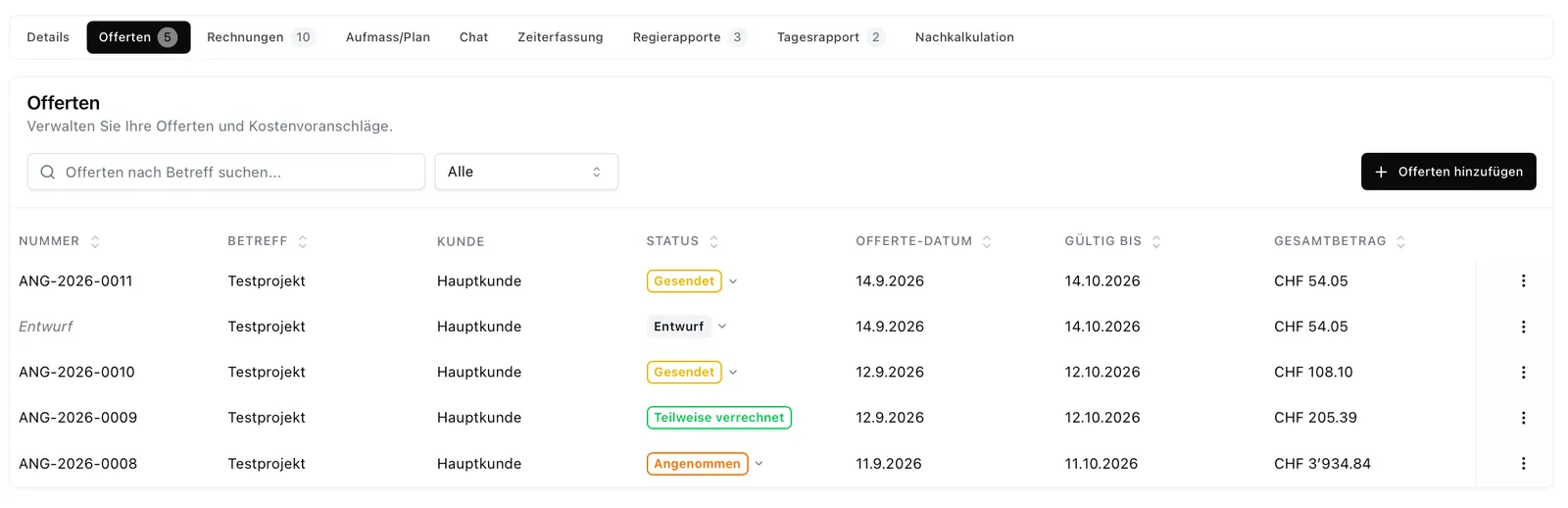Expand status chevron for ANG-2026-0011

coord(733,281)
